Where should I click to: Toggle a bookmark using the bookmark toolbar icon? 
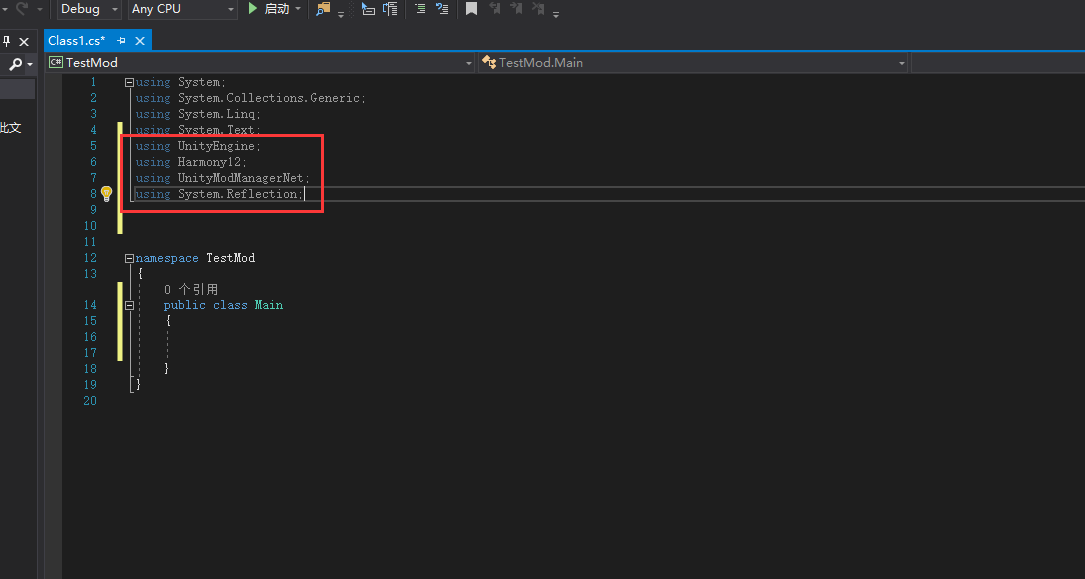click(x=472, y=11)
